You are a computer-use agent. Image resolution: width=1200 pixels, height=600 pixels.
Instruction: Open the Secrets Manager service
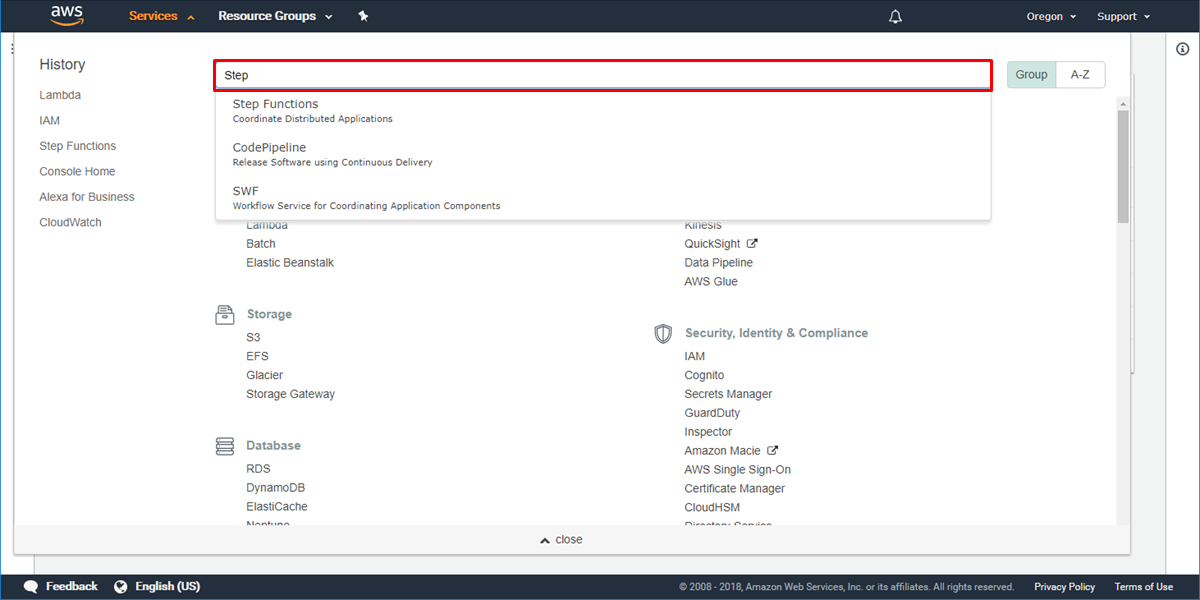pos(728,395)
